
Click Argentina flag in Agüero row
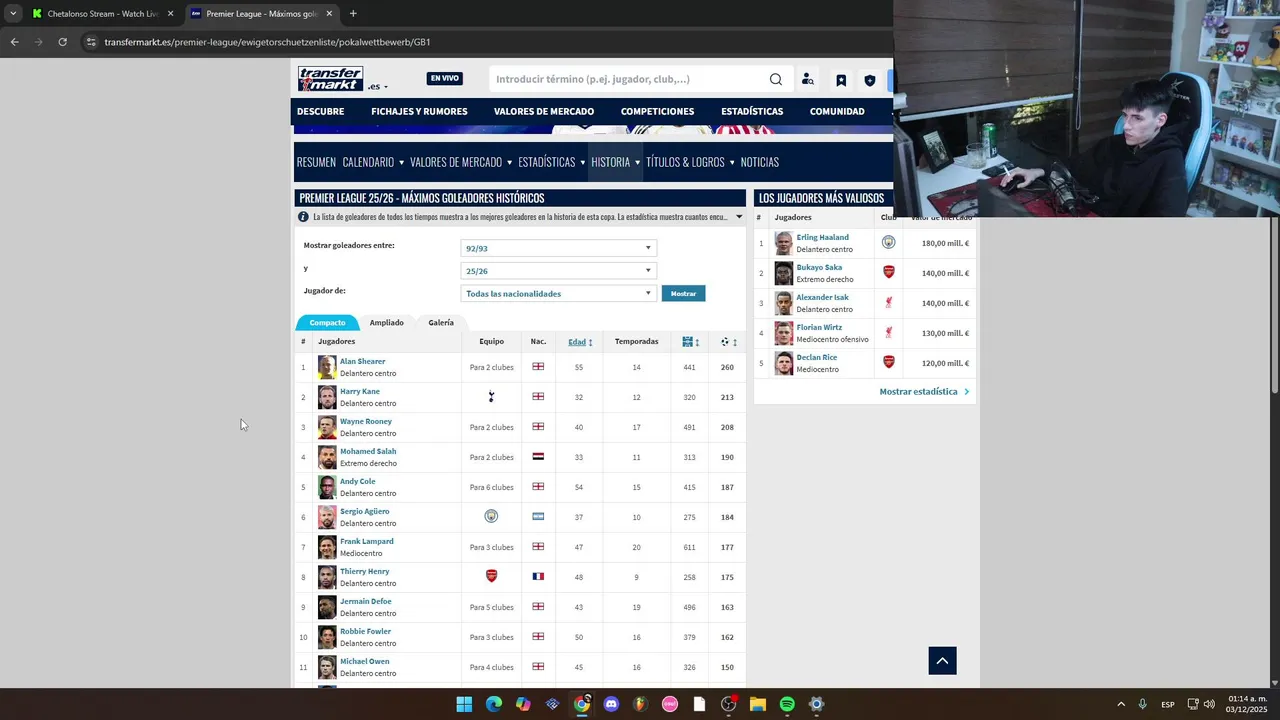538,516
